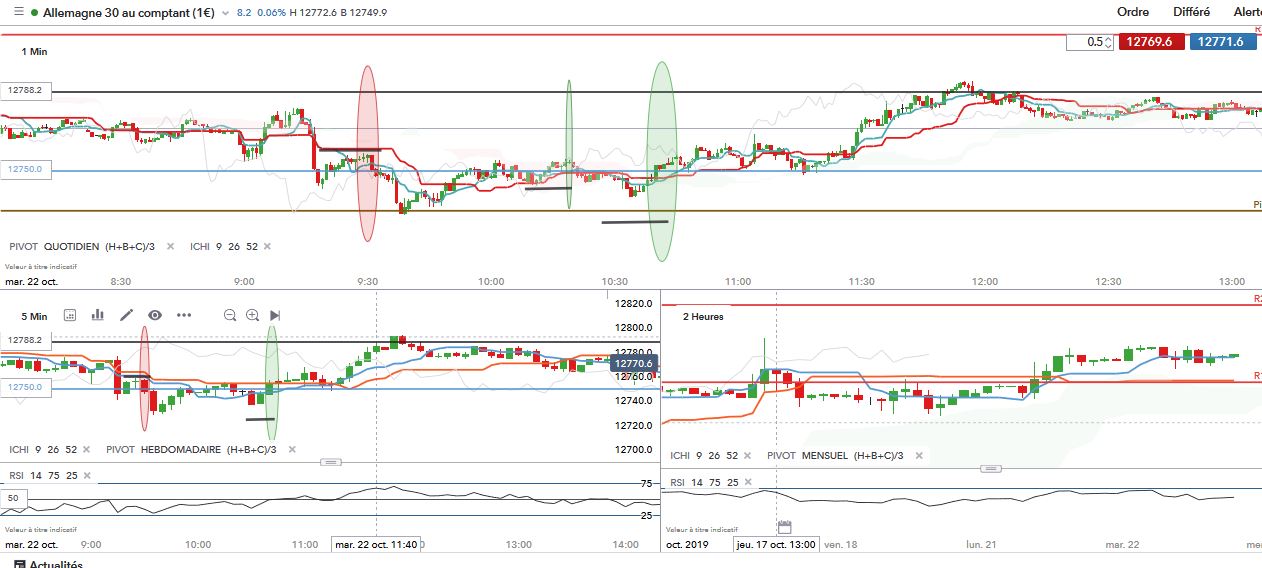The width and height of the screenshot is (1262, 568).
Task: Click the red sell price button 12769.6
Action: pyautogui.click(x=1152, y=42)
